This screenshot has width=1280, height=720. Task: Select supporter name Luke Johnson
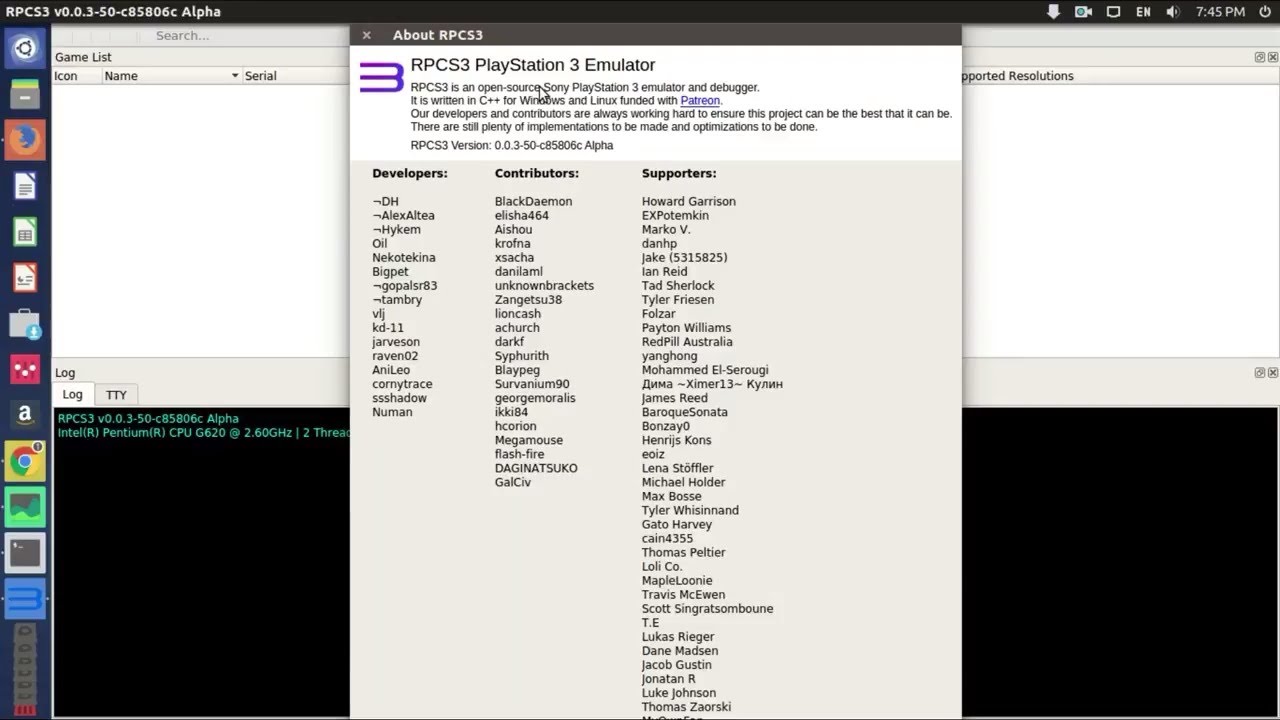679,693
